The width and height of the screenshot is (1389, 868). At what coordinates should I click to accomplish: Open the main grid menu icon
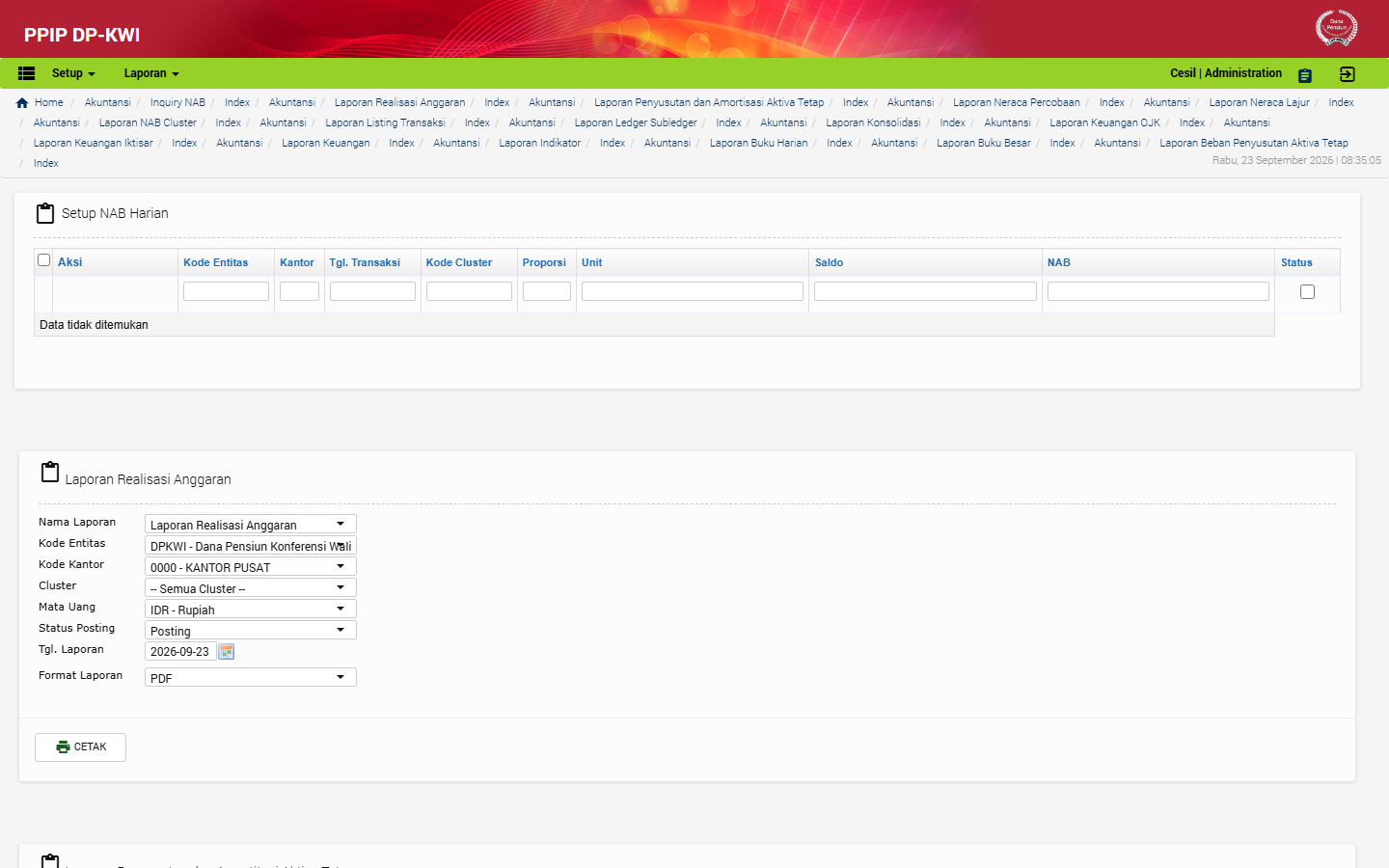coord(26,73)
